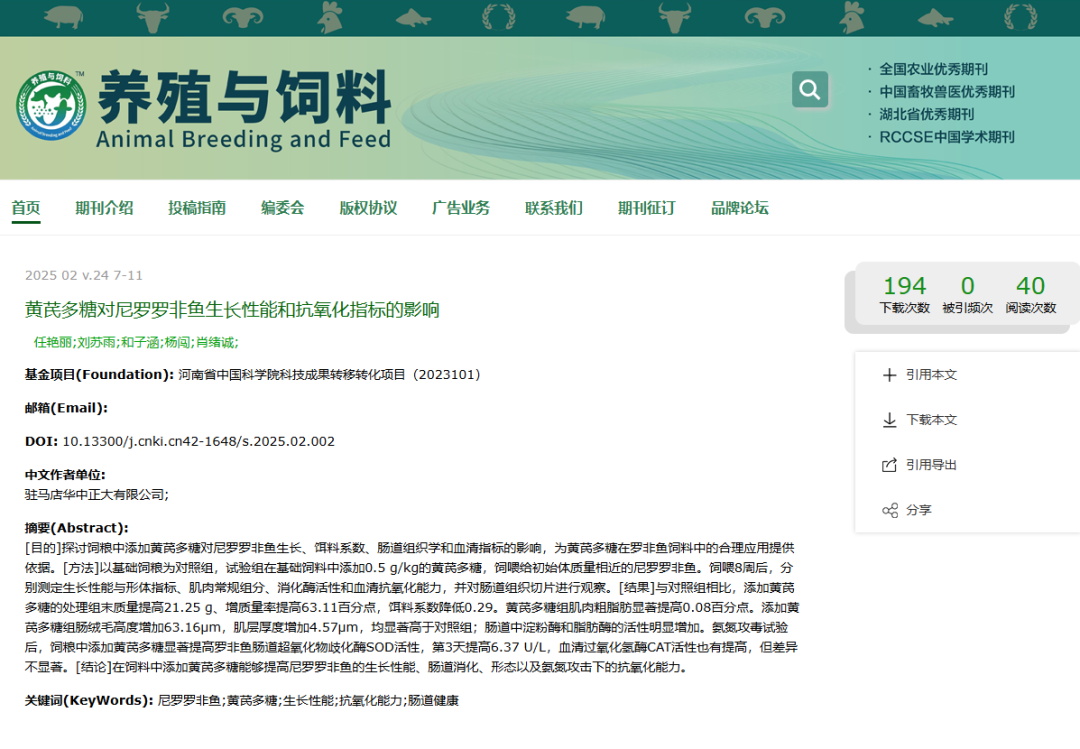Click the 下载本文 link
This screenshot has width=1080, height=749.
(x=931, y=420)
